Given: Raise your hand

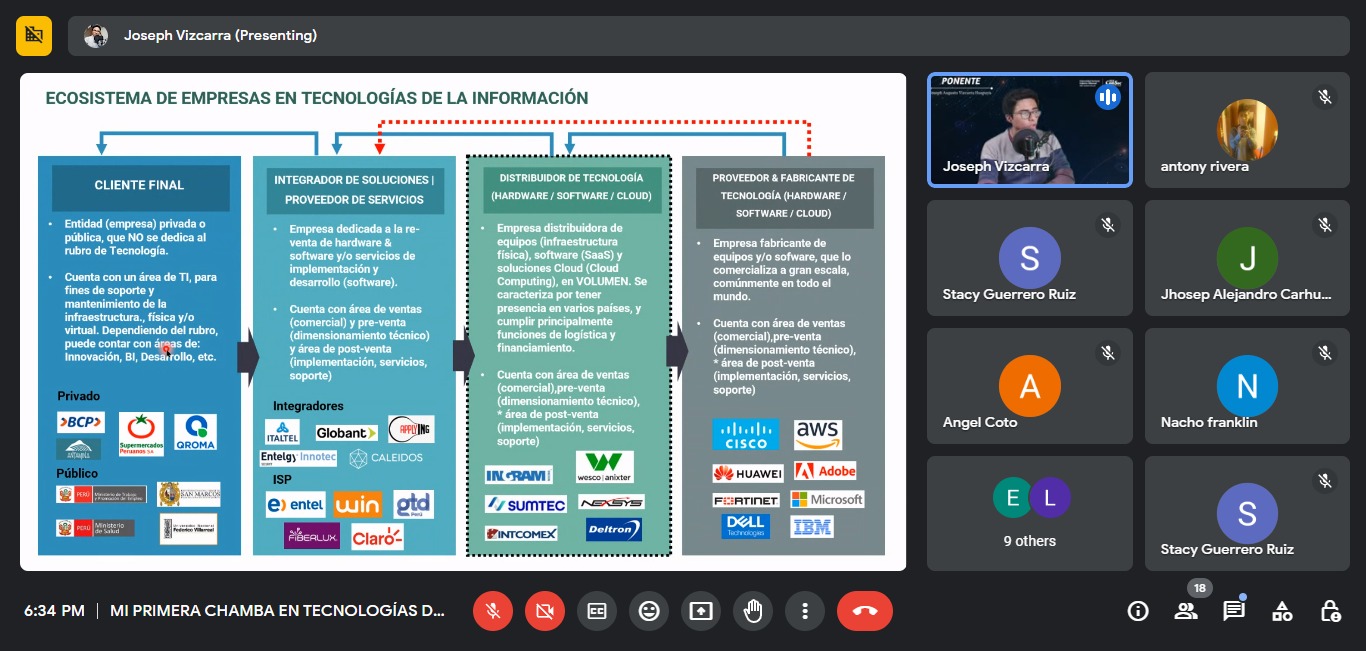Looking at the screenshot, I should click(x=753, y=611).
